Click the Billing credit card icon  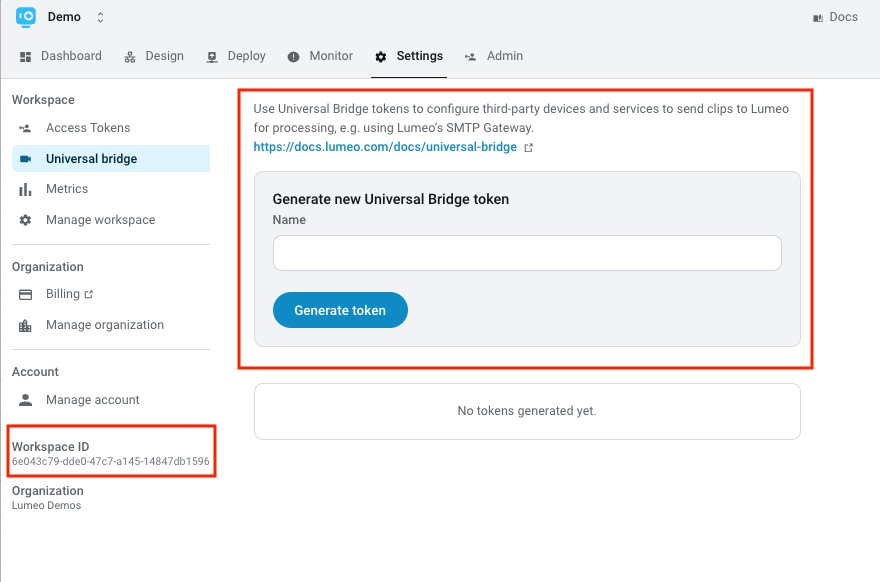pyautogui.click(x=25, y=295)
